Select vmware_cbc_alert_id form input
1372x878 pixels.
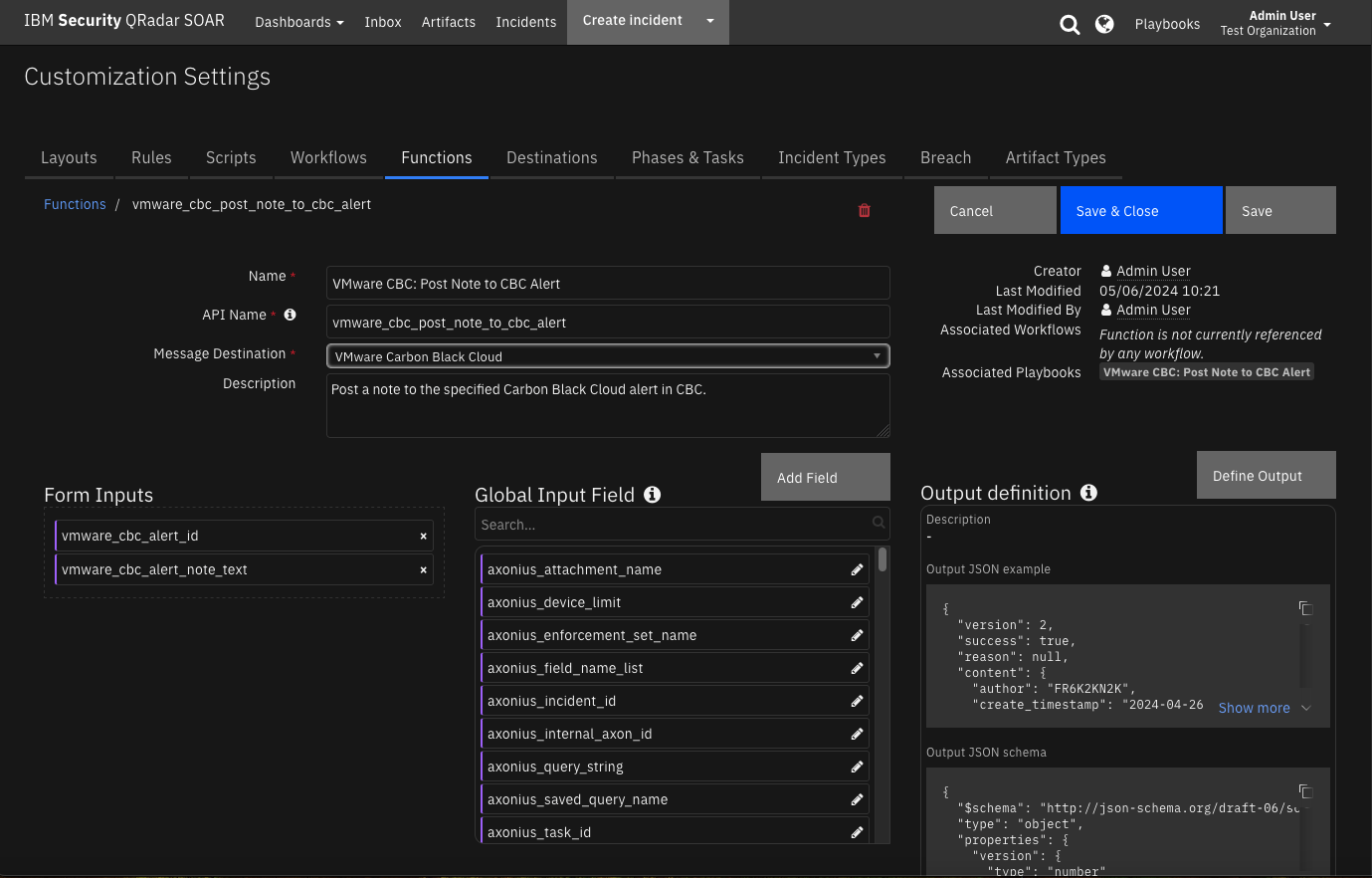pyautogui.click(x=244, y=537)
